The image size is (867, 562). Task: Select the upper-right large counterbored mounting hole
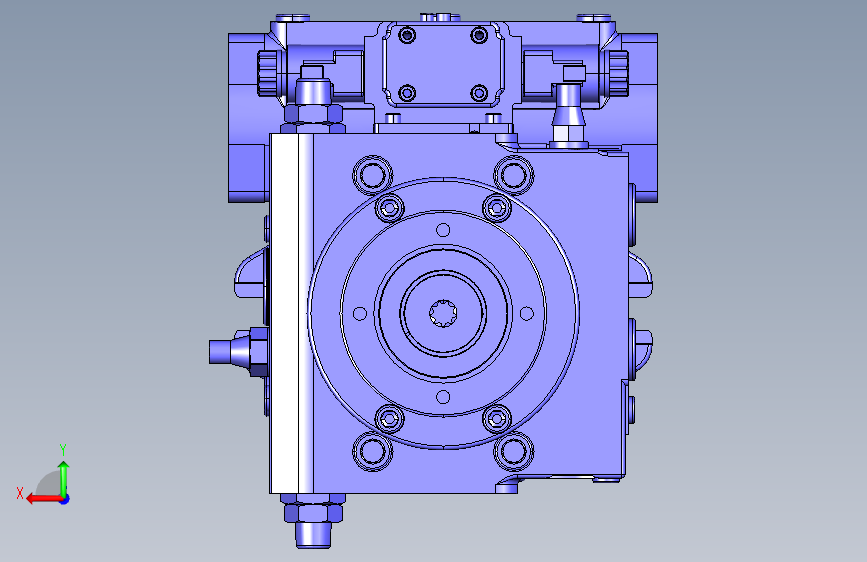click(x=513, y=175)
